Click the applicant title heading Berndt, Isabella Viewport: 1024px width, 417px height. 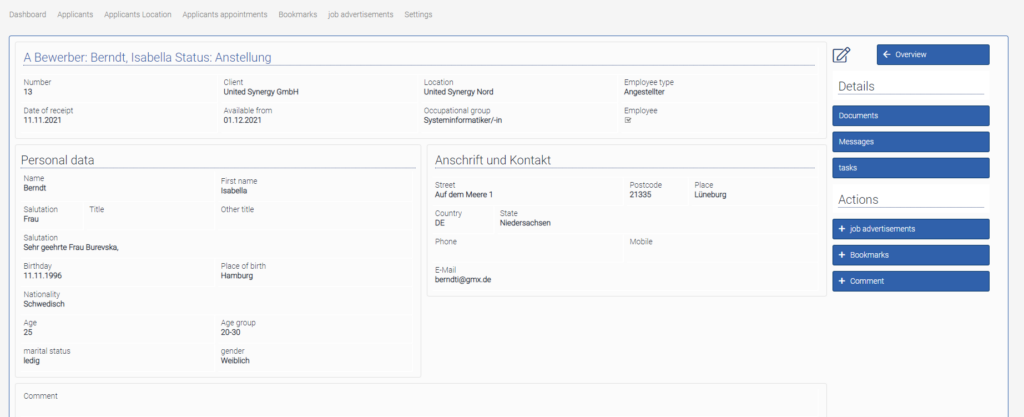(147, 58)
